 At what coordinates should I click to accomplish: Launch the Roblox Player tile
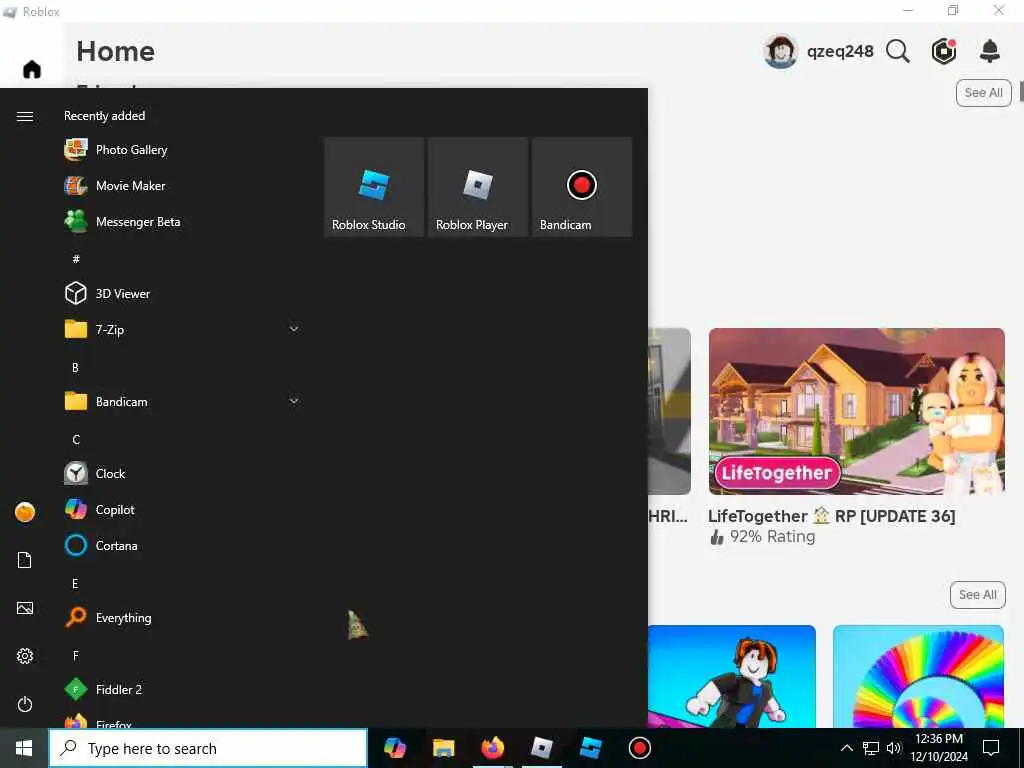point(478,187)
